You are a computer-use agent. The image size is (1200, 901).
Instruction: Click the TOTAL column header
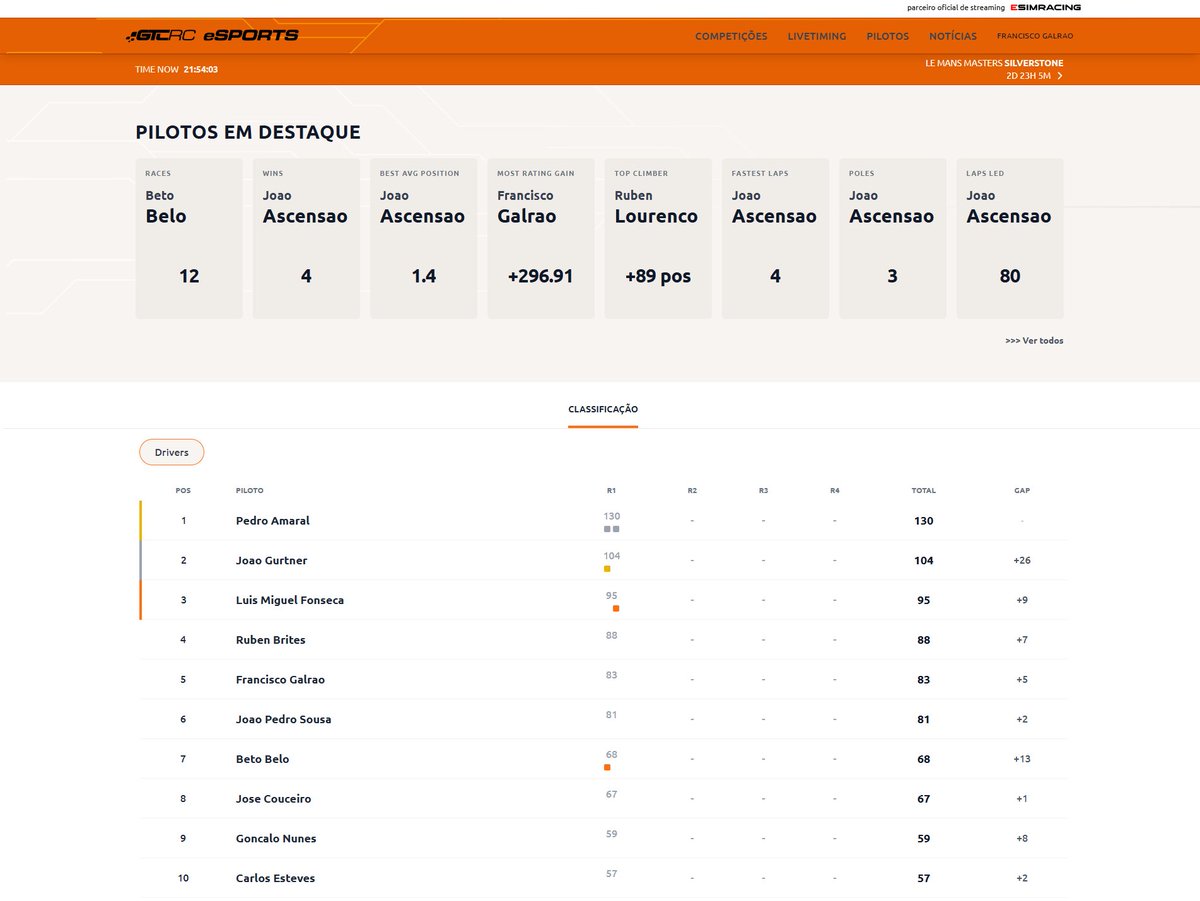click(924, 491)
